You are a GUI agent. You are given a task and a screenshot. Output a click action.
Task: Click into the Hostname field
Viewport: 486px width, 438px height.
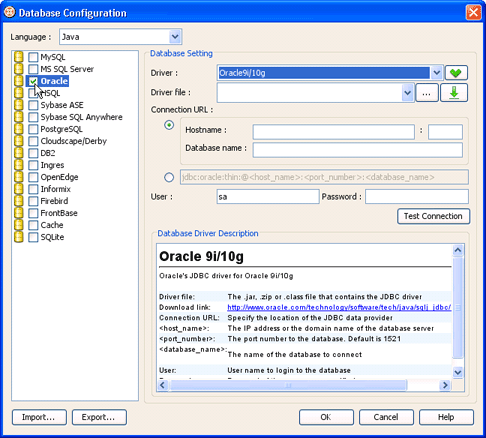tap(334, 132)
